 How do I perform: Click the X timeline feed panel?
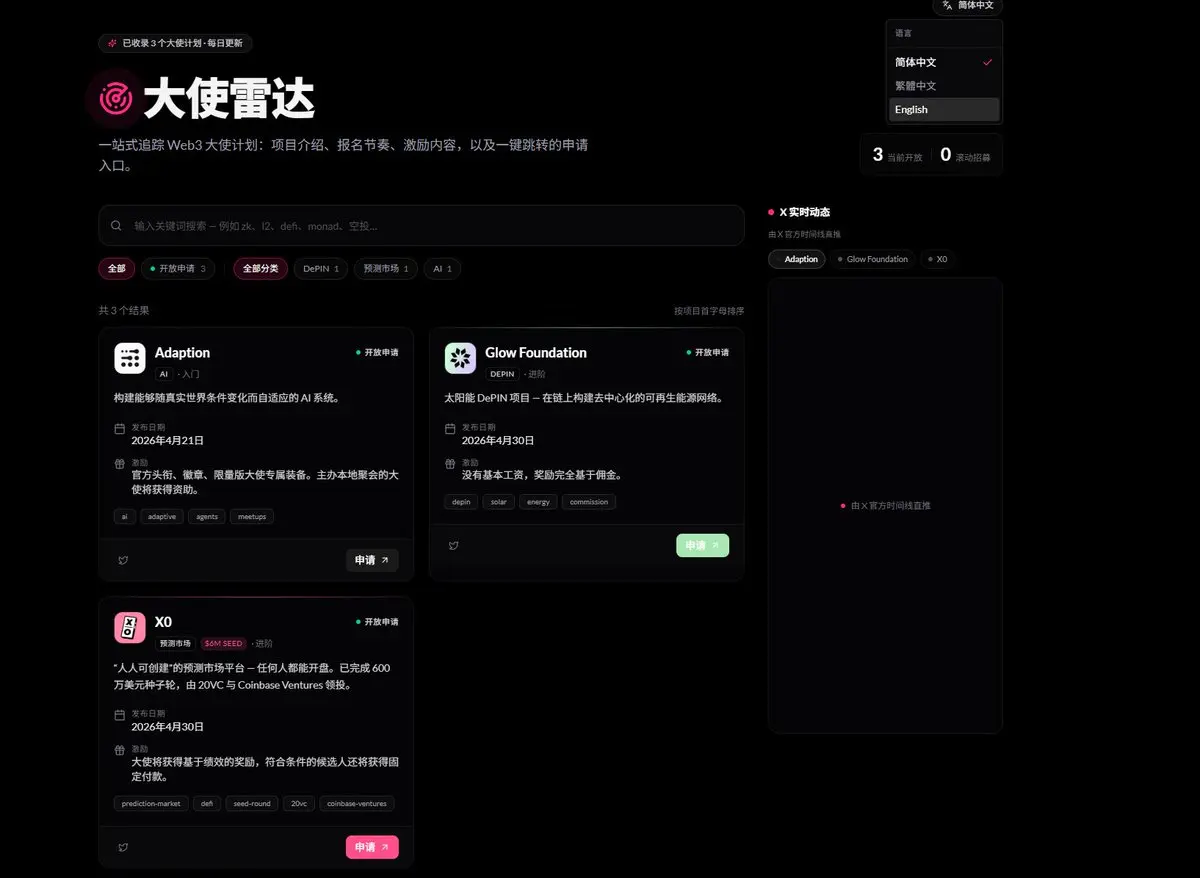tap(885, 506)
